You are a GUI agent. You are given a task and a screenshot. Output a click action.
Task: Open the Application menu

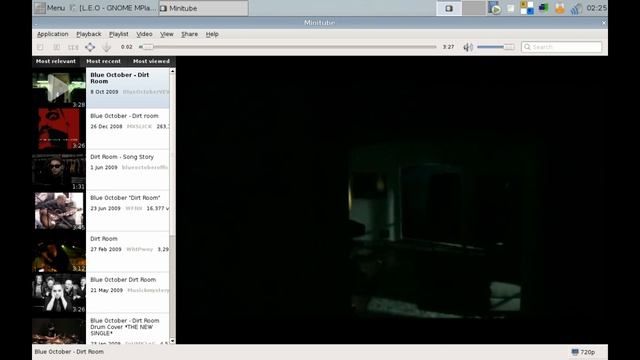53,34
